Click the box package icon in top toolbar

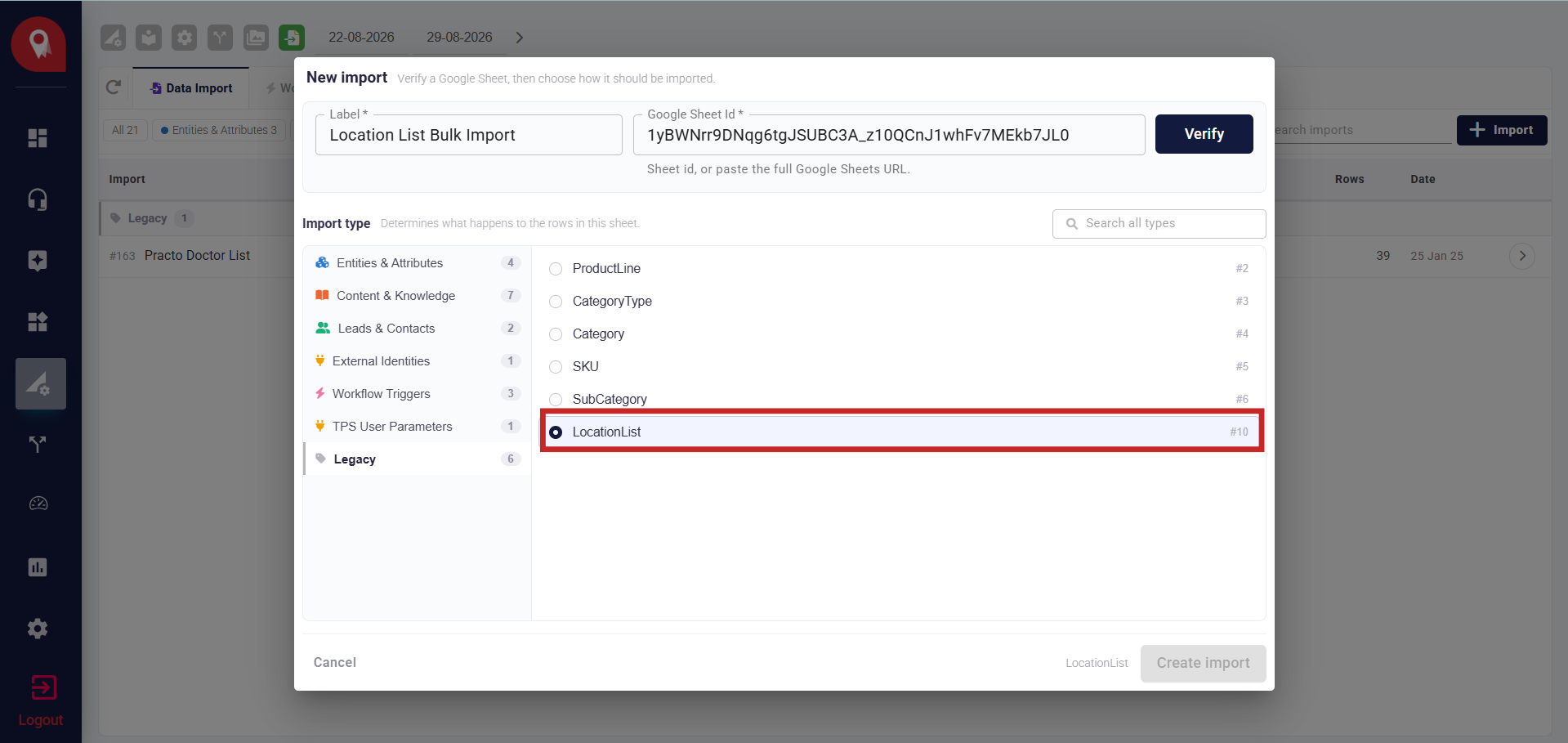[149, 38]
